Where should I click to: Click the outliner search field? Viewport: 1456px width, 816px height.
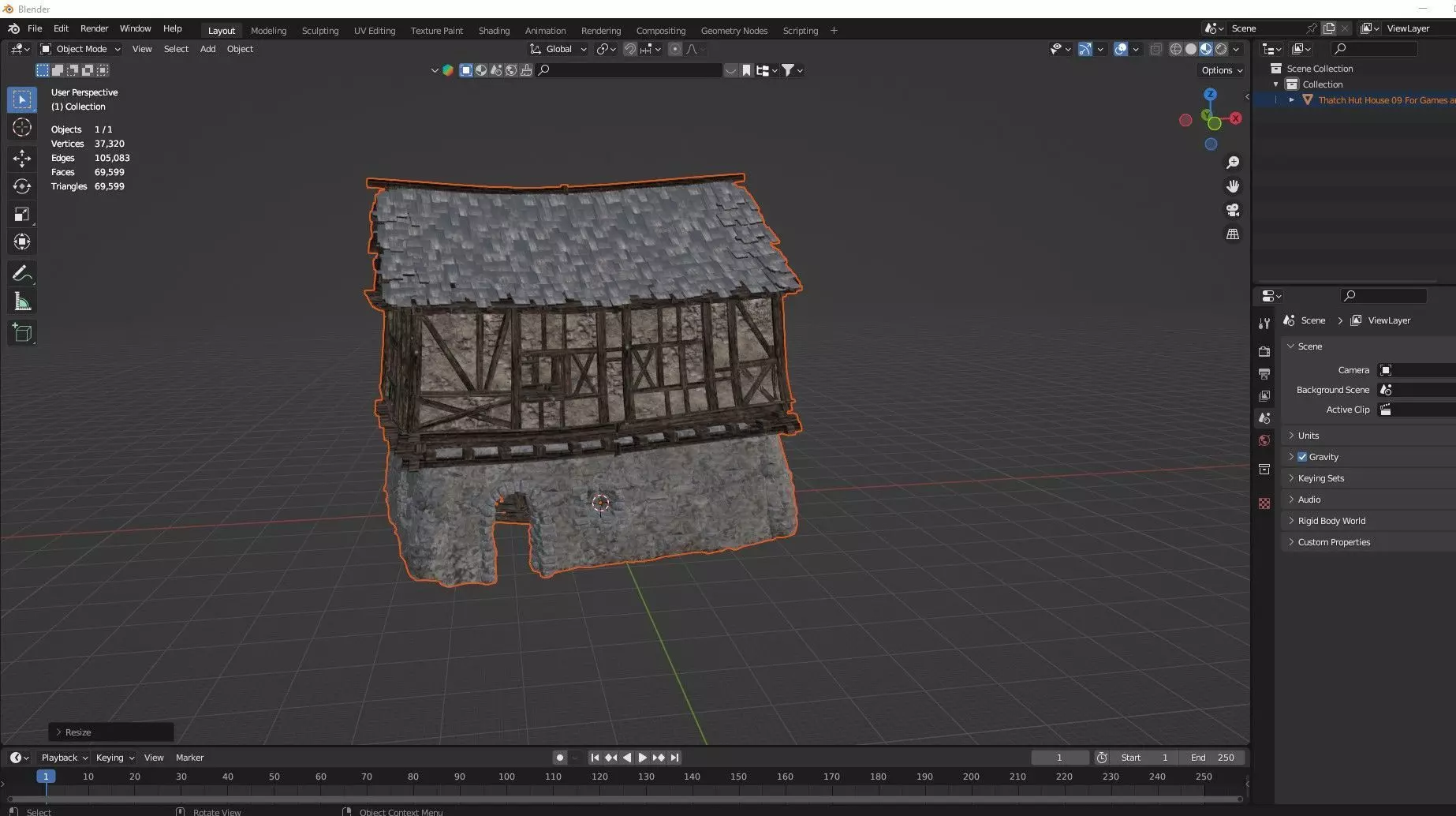1373,49
